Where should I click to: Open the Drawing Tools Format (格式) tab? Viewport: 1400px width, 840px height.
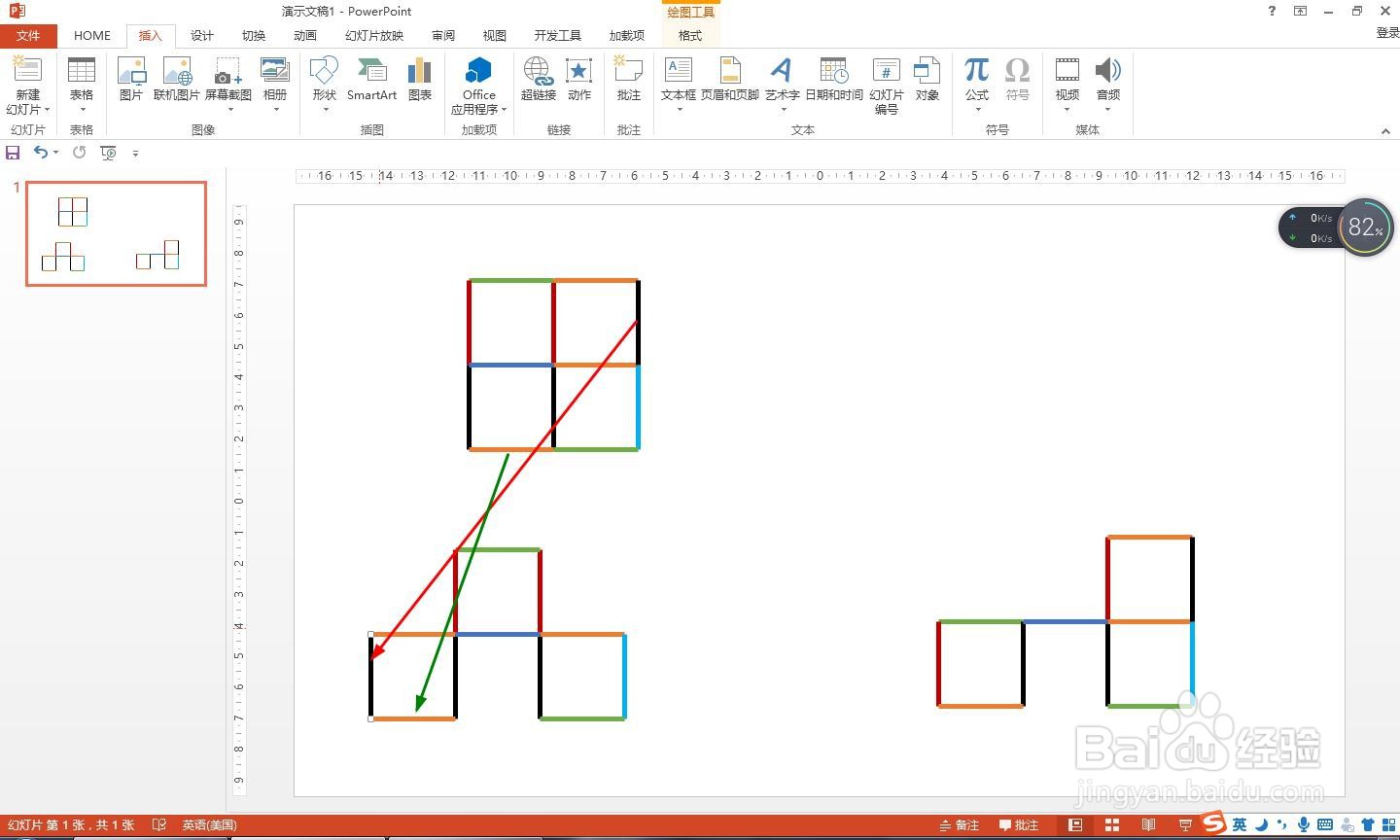pyautogui.click(x=690, y=35)
